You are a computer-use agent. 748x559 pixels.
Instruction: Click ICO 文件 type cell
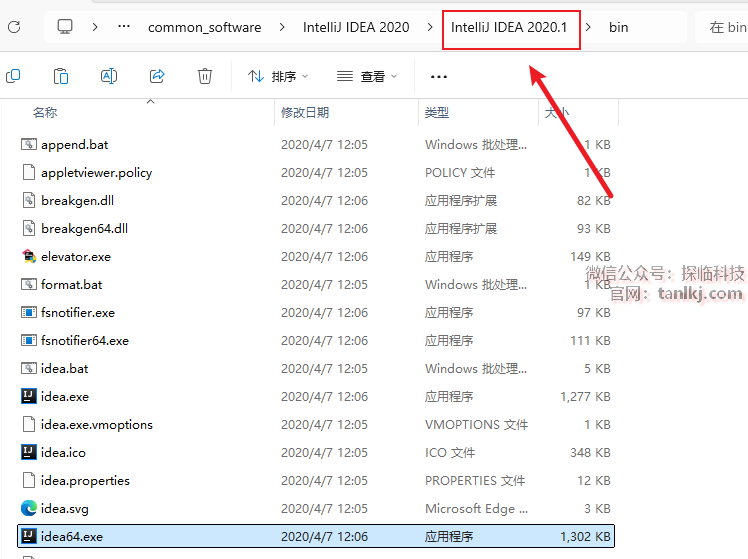click(450, 453)
